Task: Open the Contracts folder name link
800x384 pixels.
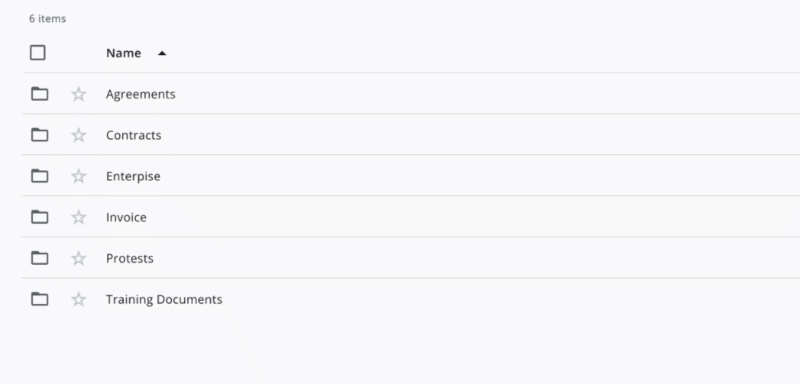Action: 134,135
